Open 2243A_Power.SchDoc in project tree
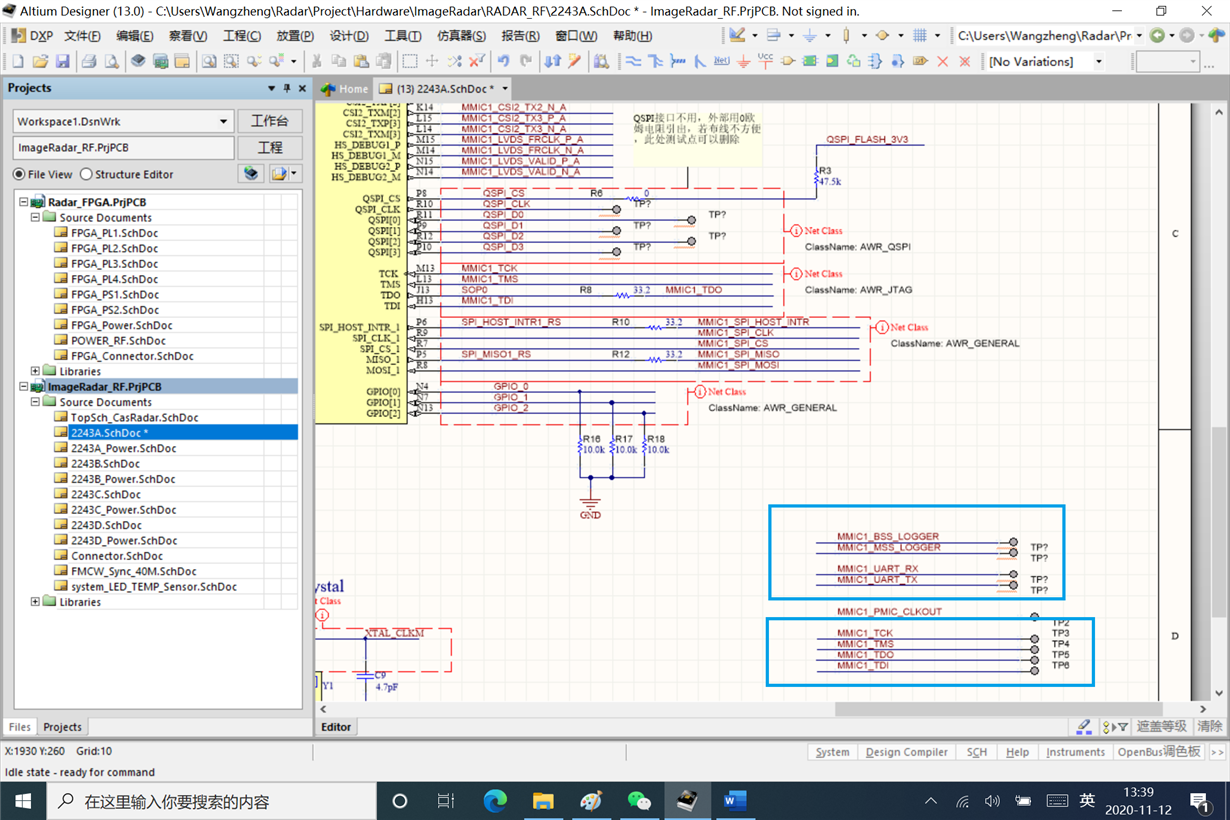The height and width of the screenshot is (820, 1230). click(x=123, y=448)
